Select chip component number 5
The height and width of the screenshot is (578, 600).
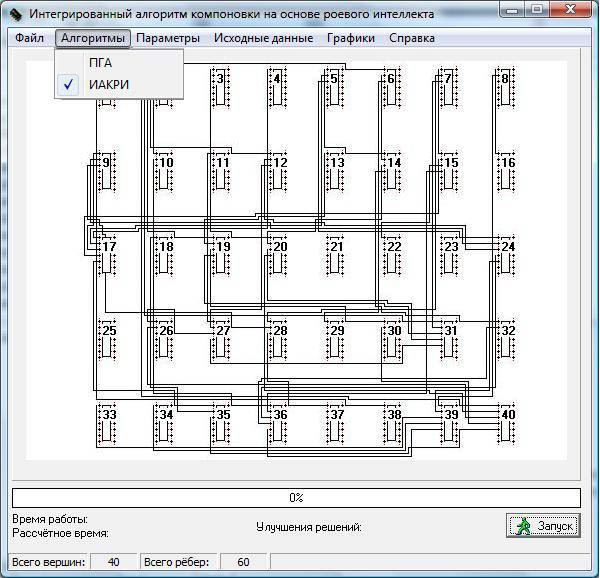334,87
